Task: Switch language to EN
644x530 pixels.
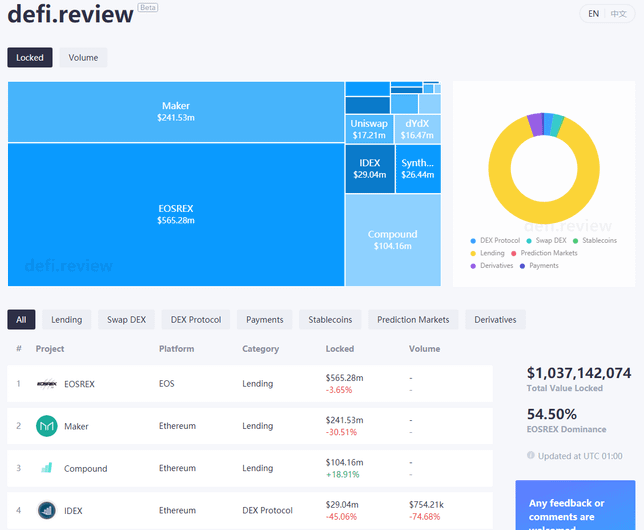Action: tap(594, 14)
